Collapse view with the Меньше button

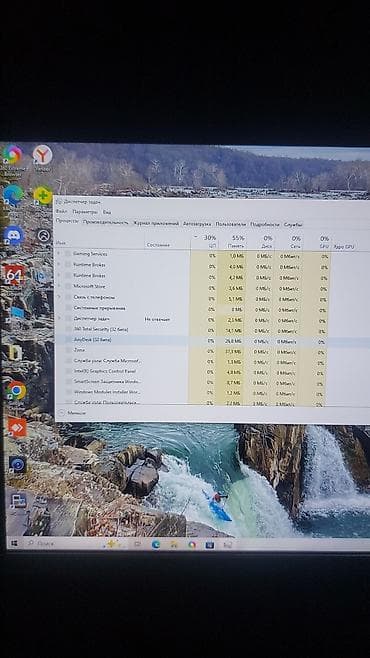[72, 413]
